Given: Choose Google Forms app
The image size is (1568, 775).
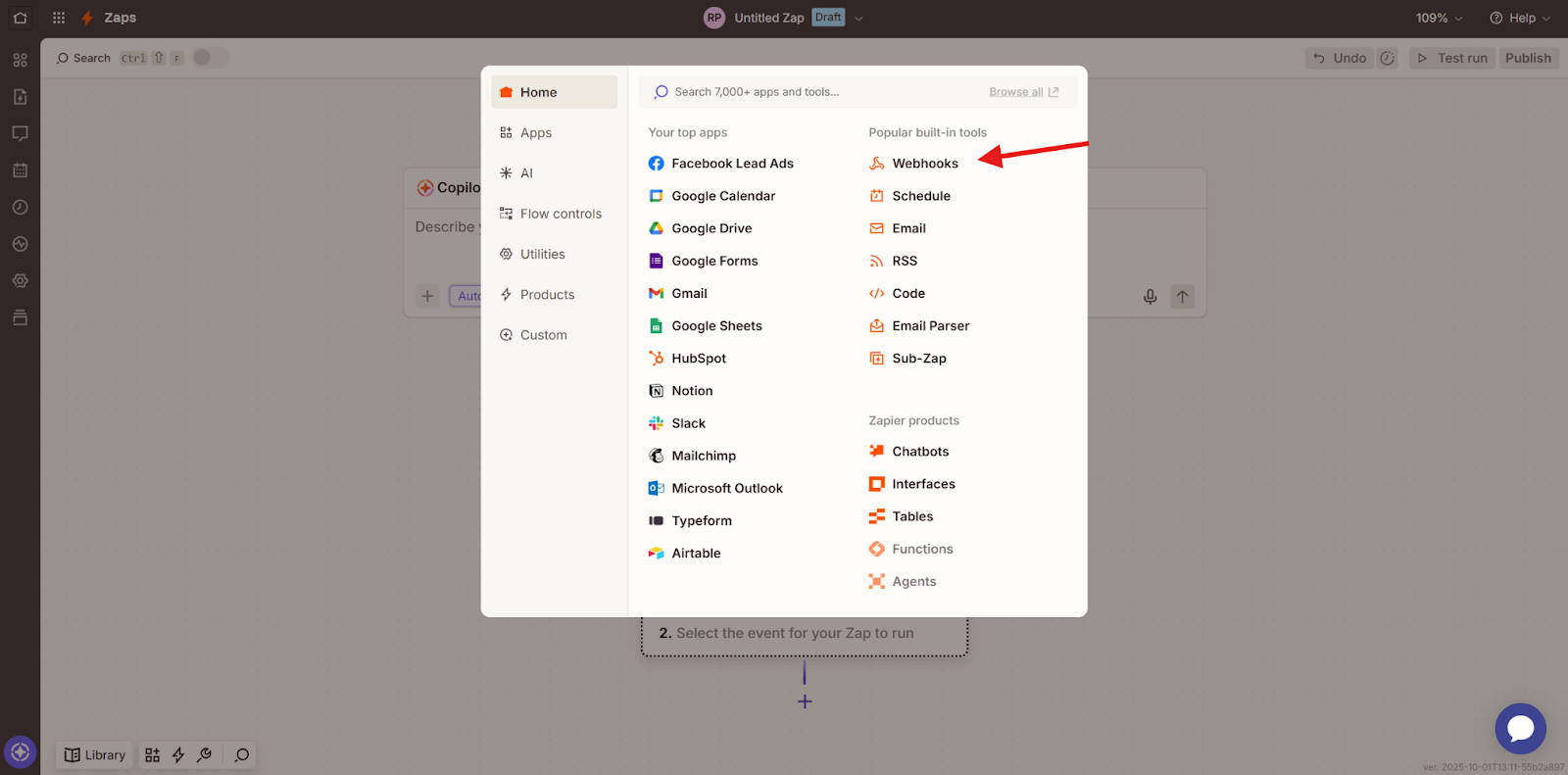Looking at the screenshot, I should pyautogui.click(x=704, y=261).
